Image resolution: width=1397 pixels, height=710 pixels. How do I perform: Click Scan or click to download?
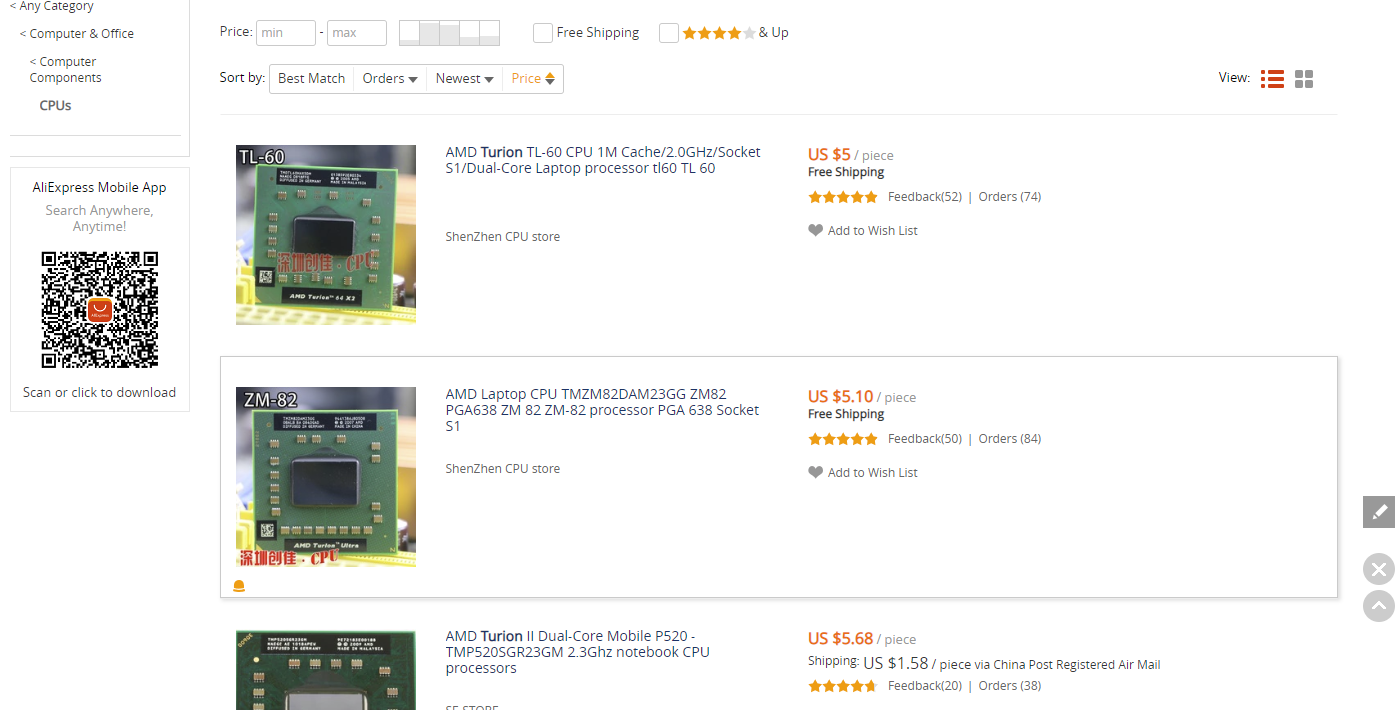pyautogui.click(x=100, y=392)
